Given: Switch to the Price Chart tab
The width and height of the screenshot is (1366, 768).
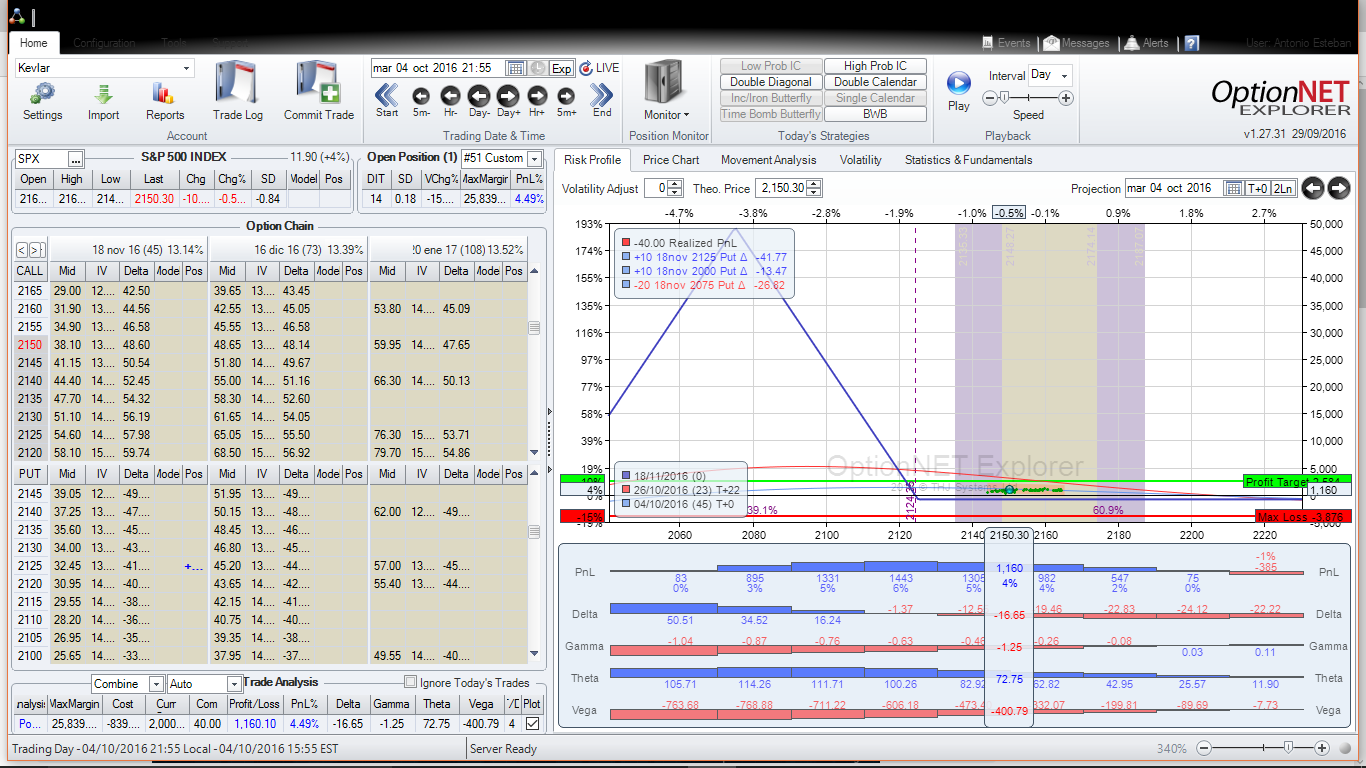Looking at the screenshot, I should [x=670, y=160].
